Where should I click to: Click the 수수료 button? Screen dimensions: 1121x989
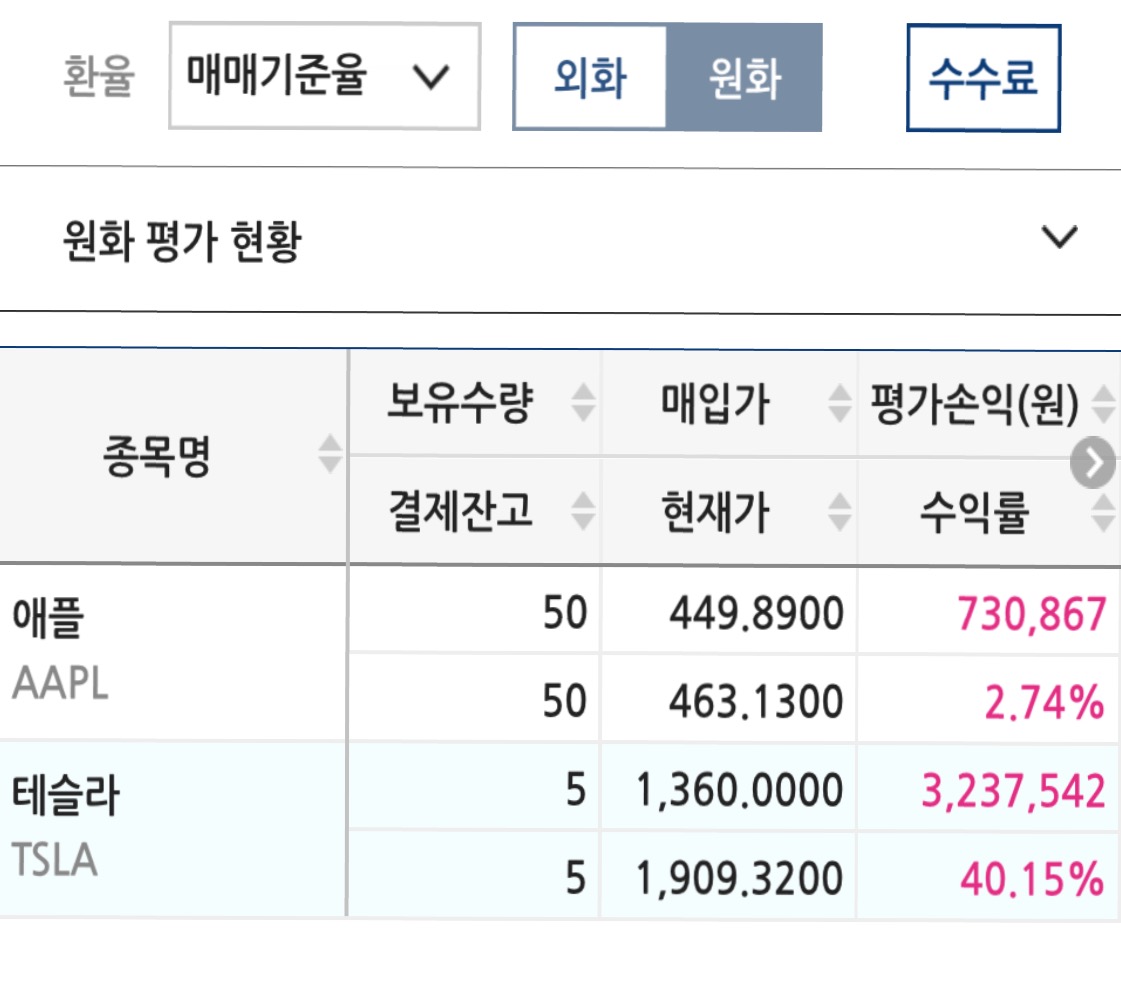983,78
